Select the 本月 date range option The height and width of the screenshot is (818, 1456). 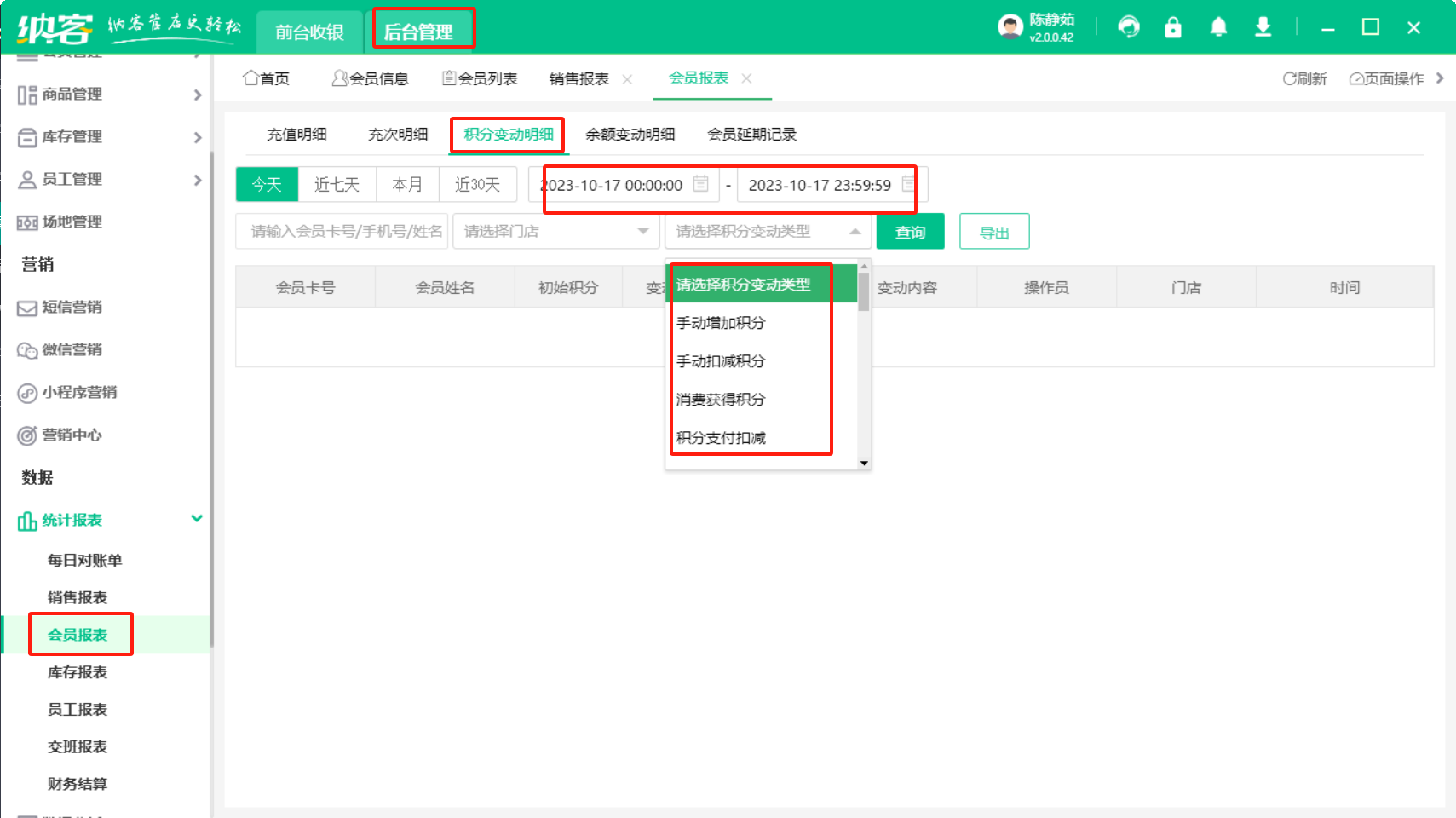[x=407, y=184]
